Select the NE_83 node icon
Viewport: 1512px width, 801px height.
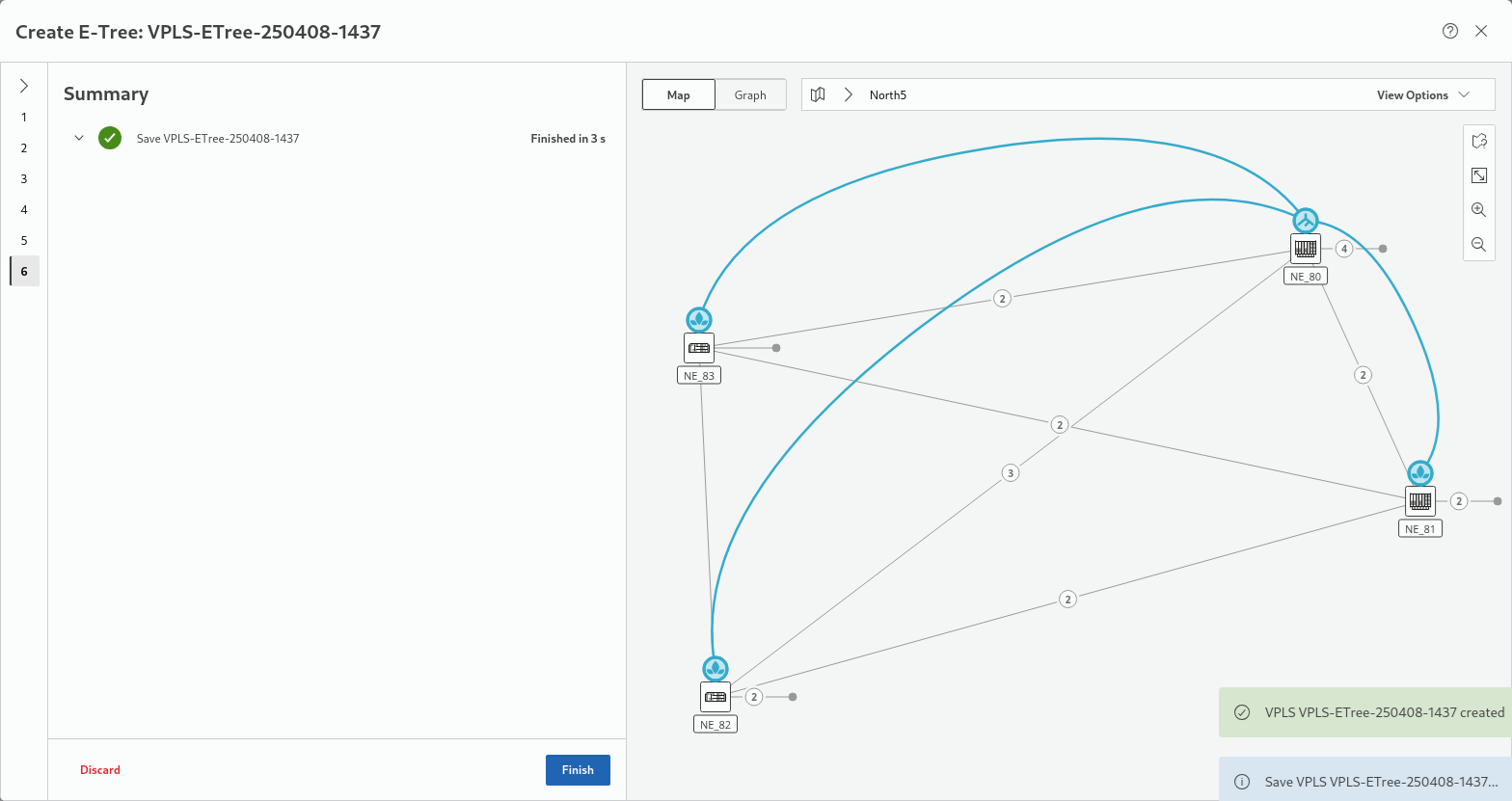coord(699,348)
